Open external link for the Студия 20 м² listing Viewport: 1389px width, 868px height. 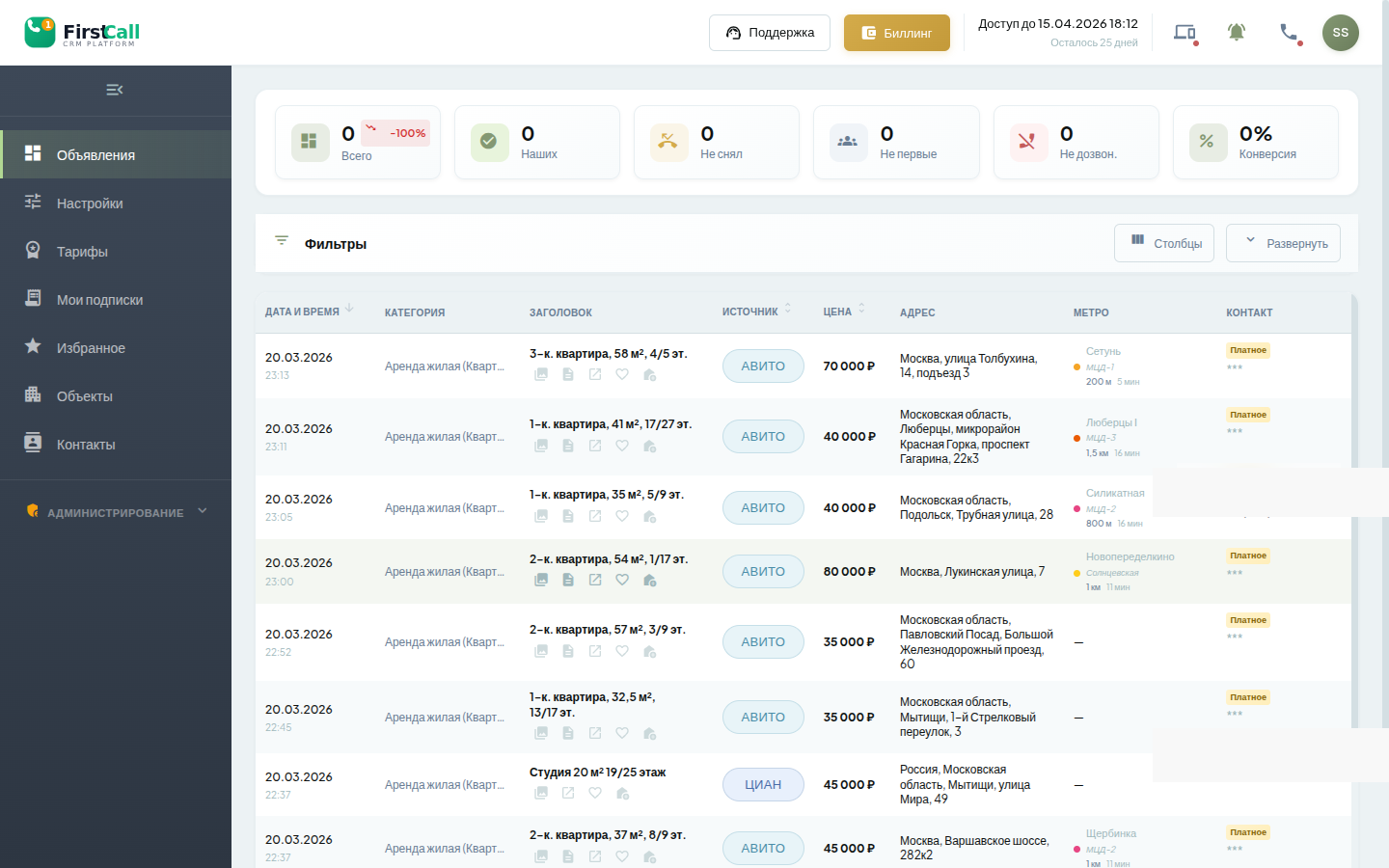point(568,792)
